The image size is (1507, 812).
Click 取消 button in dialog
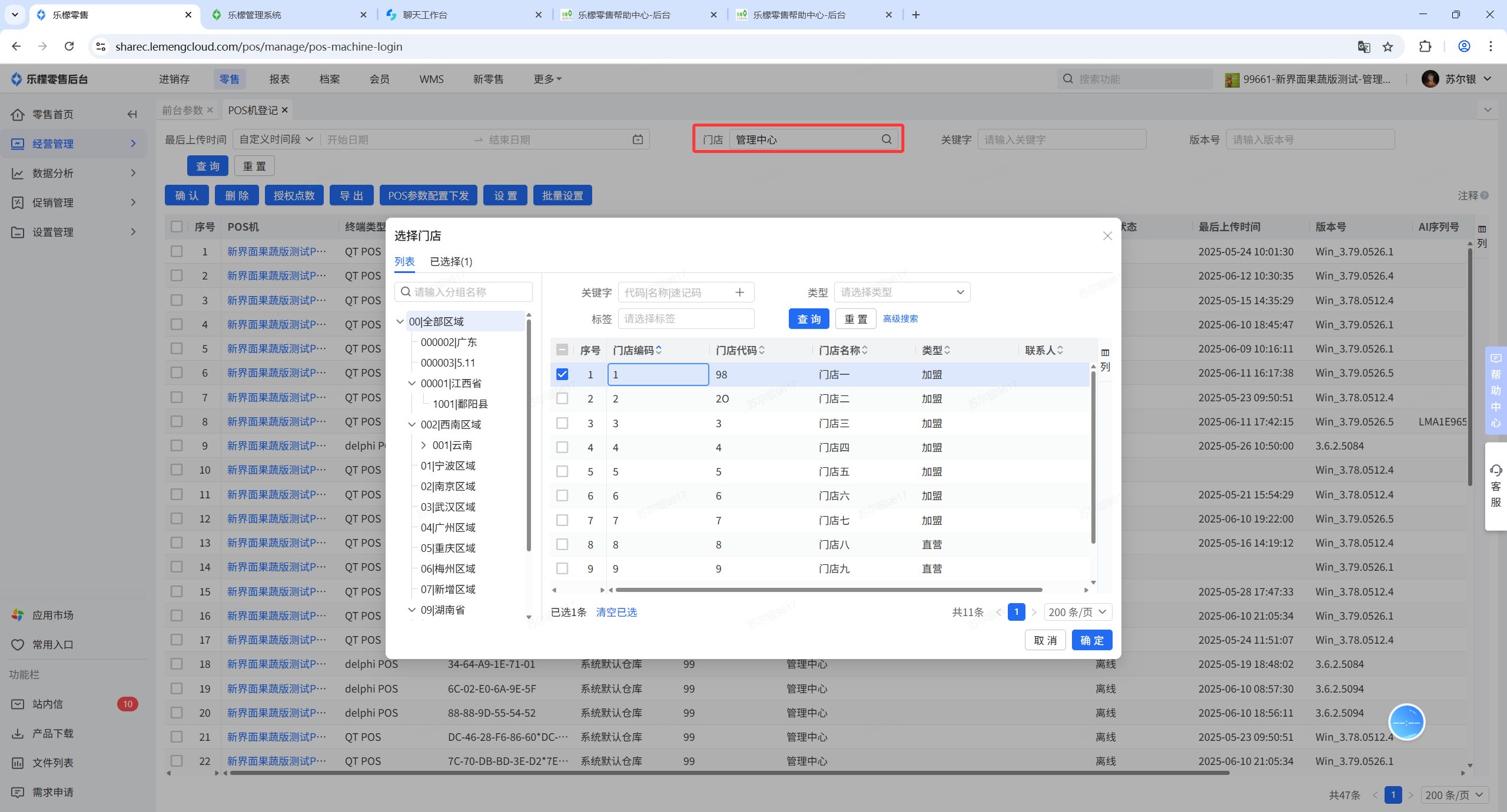click(1045, 640)
